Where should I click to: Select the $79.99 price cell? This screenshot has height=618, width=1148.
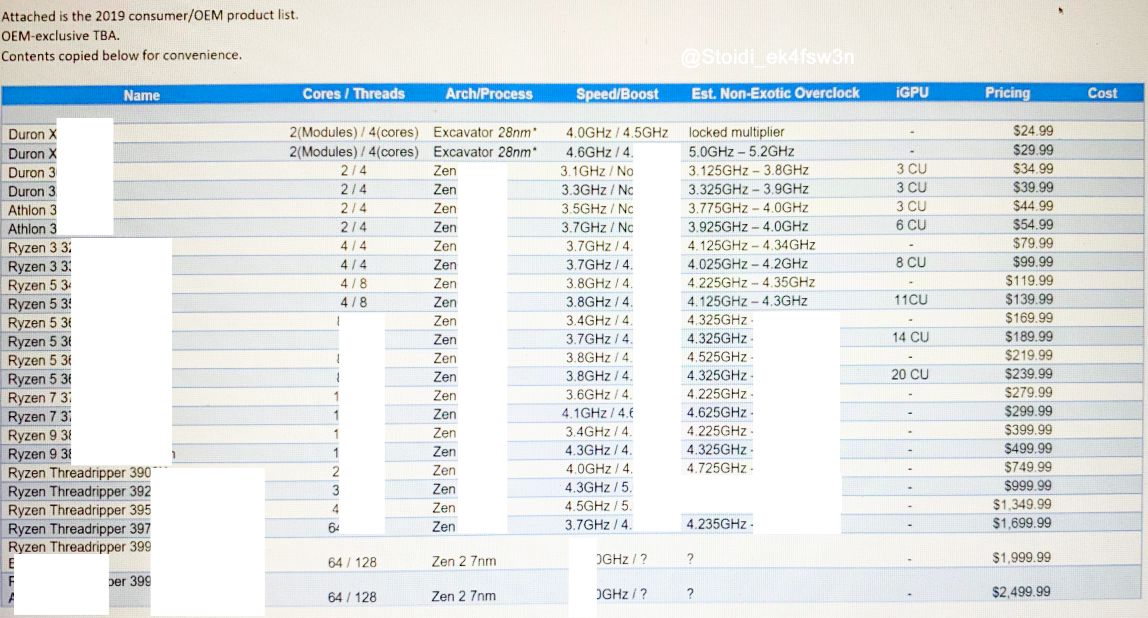(x=1033, y=243)
